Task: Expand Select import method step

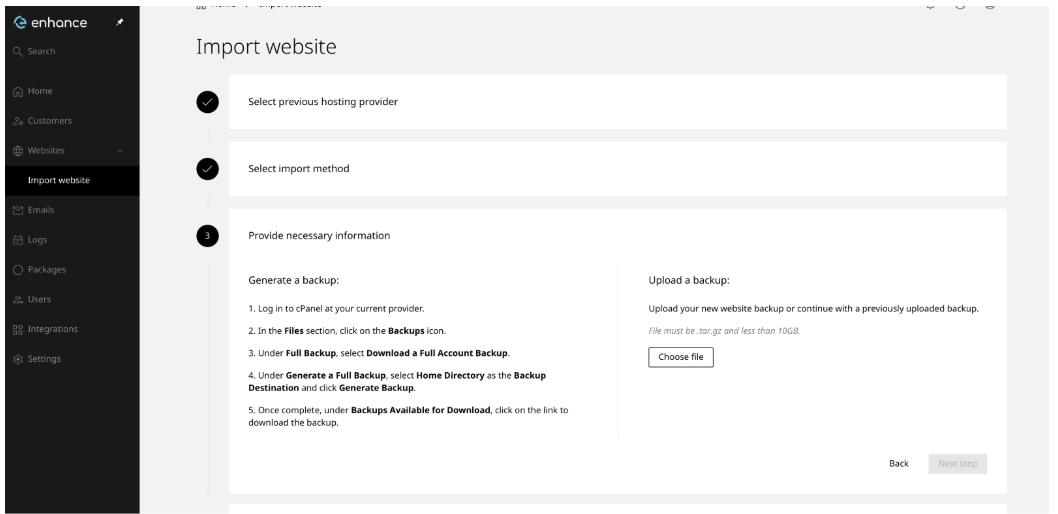Action: [x=617, y=169]
